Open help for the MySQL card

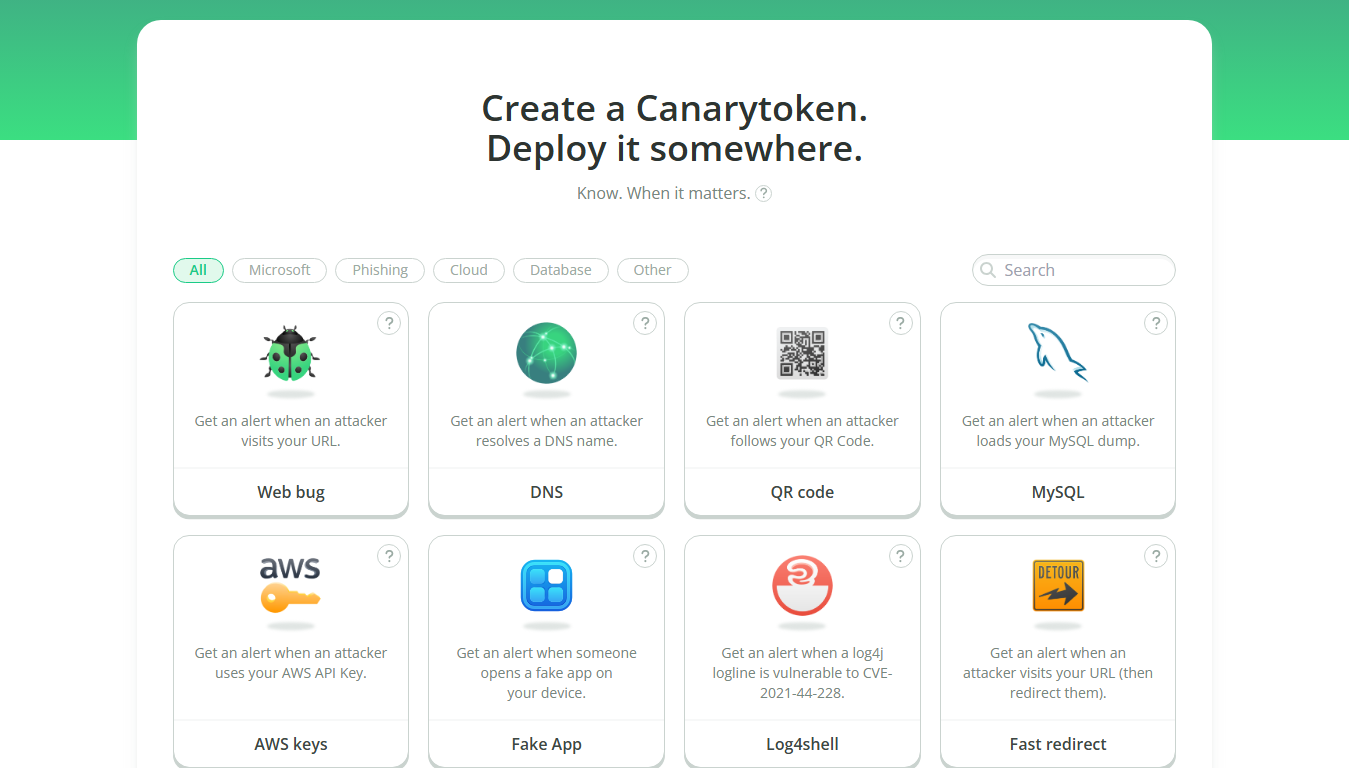coord(1156,323)
